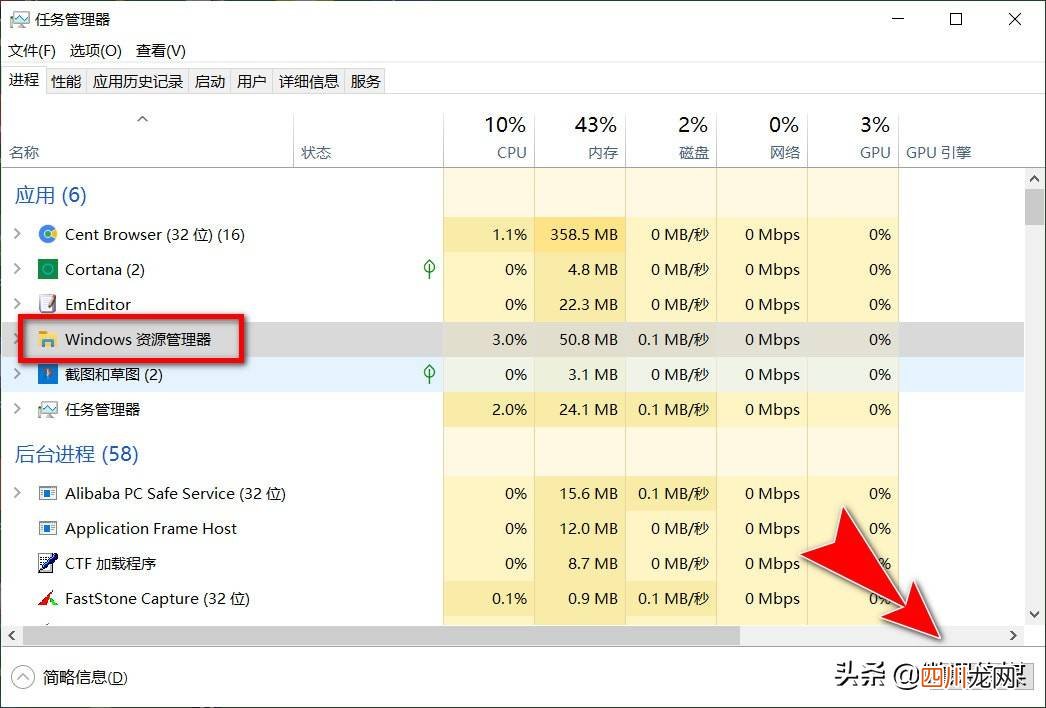
Task: Expand the Cent Browser process group
Action: click(x=17, y=234)
